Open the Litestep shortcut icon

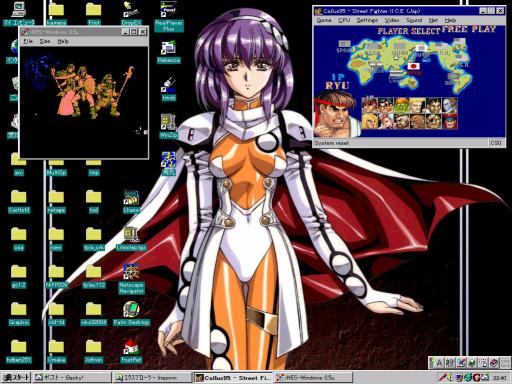tap(131, 239)
